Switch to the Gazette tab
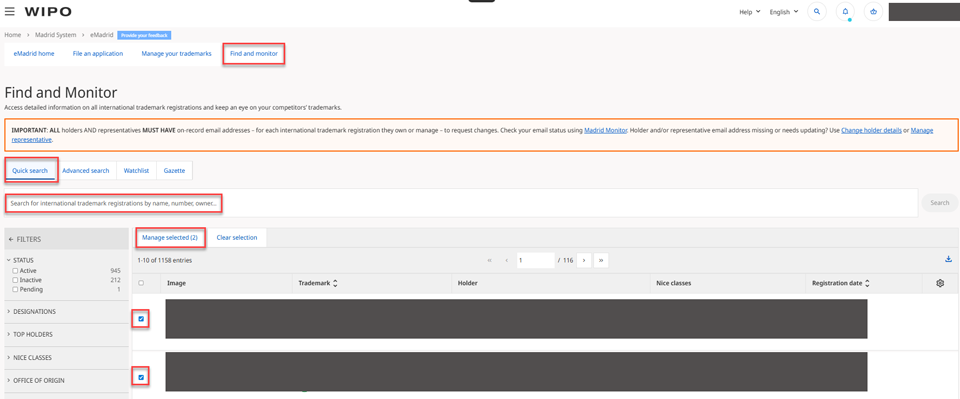 174,171
